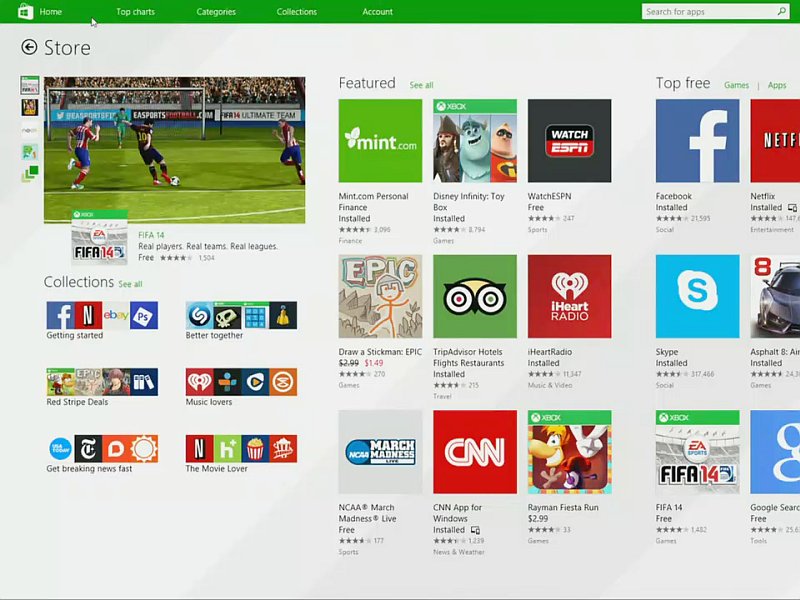The image size is (800, 600).
Task: Open the Google Search tile
Action: pos(775,452)
